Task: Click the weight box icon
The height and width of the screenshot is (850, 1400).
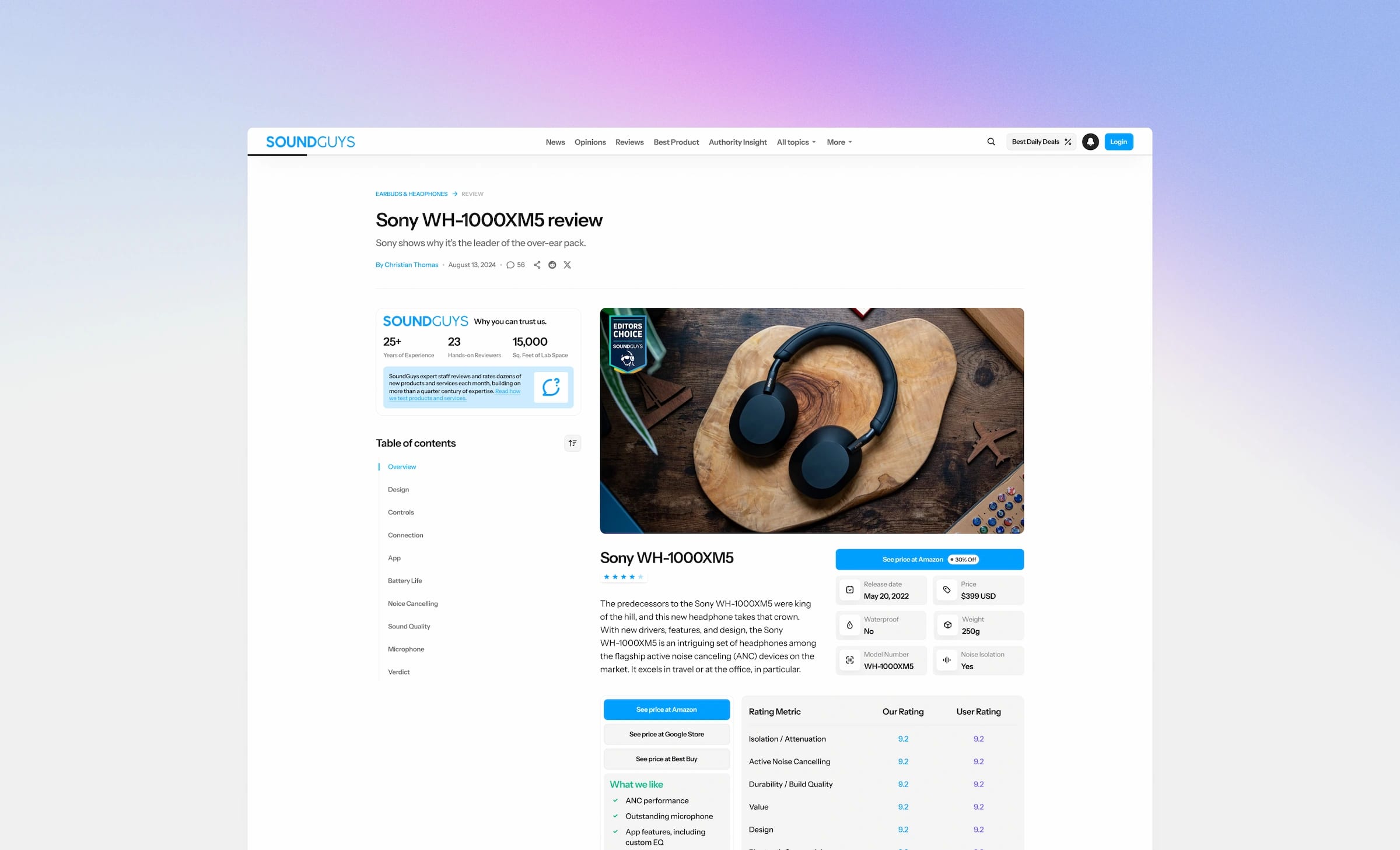Action: point(947,625)
